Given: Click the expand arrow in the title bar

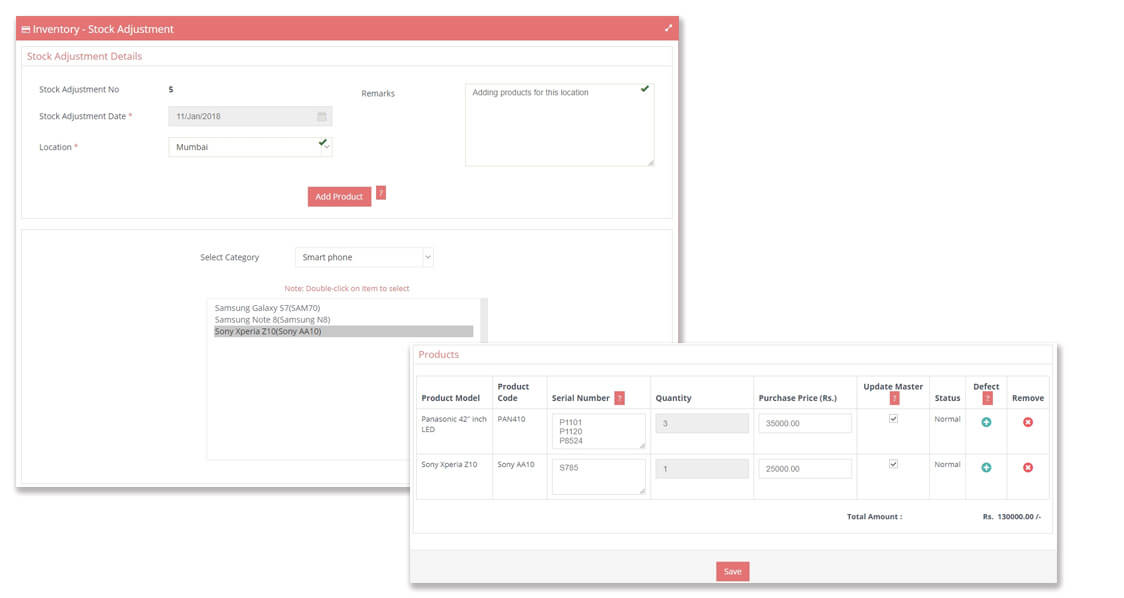Looking at the screenshot, I should click(668, 28).
